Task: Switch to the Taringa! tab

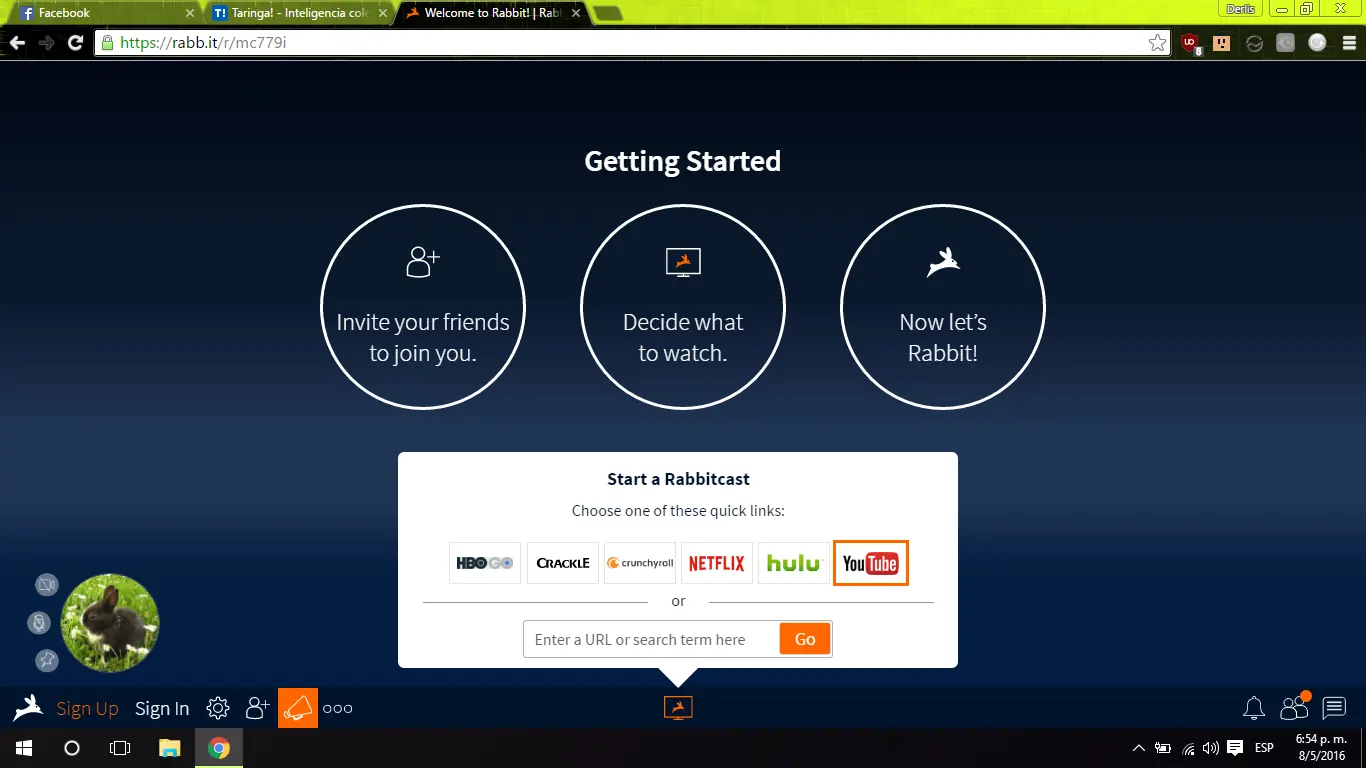Action: [297, 13]
